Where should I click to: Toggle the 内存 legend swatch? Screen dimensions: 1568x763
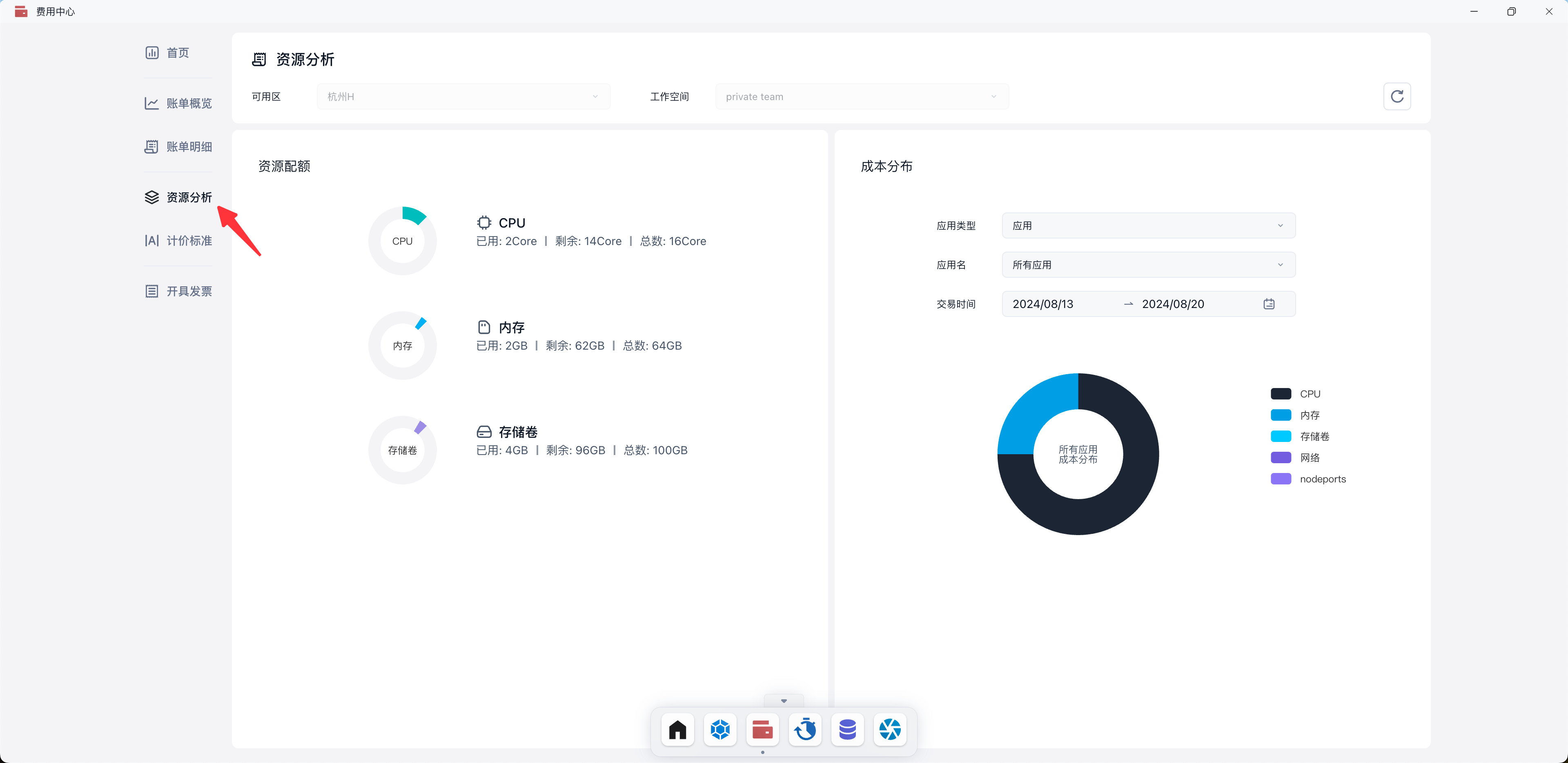pos(1281,415)
